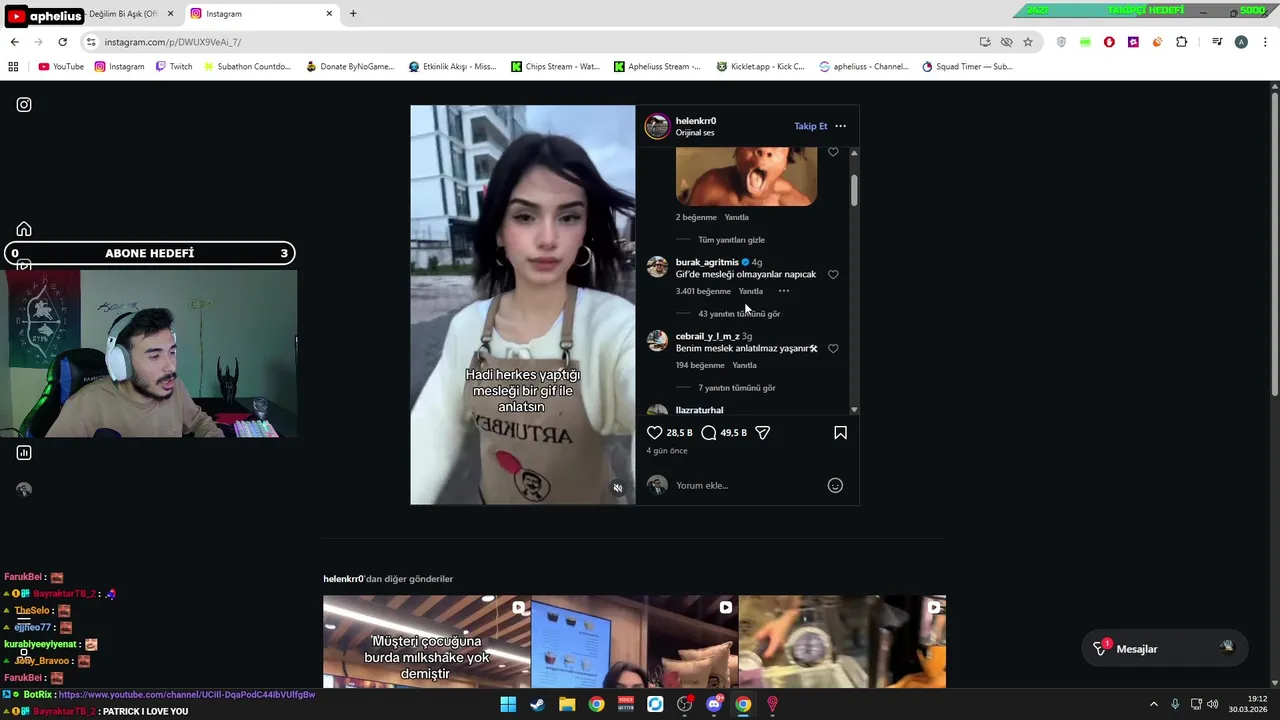1280x720 pixels.
Task: Open the Instagram Home sidebar icon
Action: 24,229
